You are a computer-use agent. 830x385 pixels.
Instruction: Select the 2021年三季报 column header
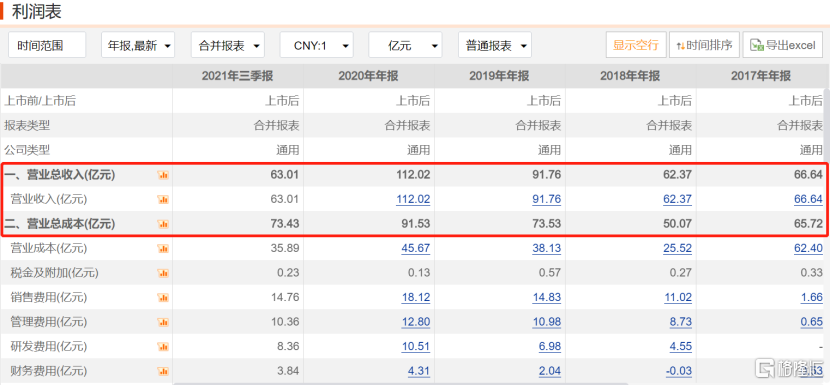(x=238, y=76)
